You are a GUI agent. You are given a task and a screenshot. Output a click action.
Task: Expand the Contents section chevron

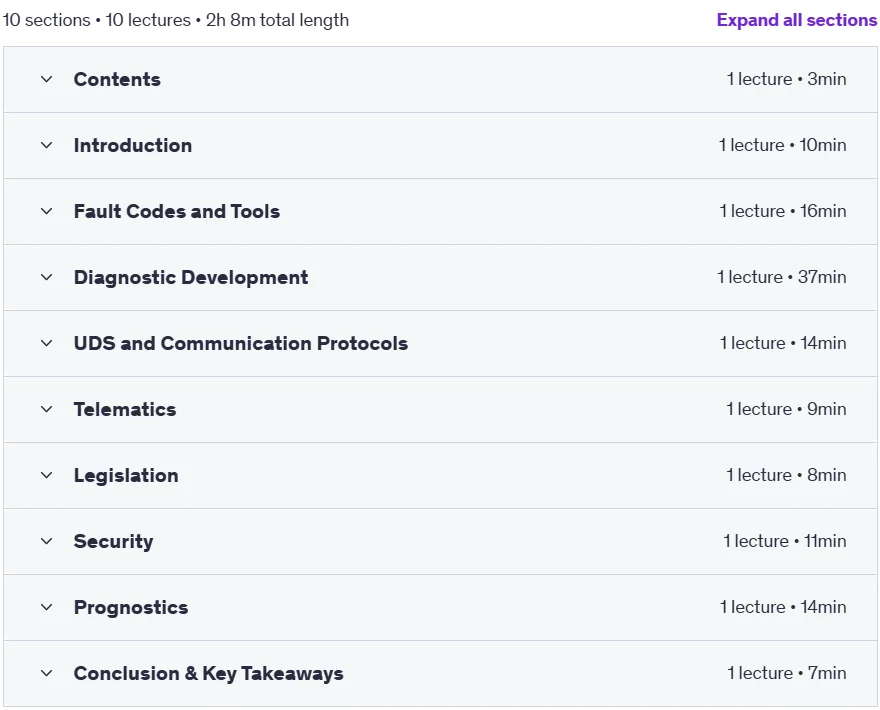[x=47, y=79]
